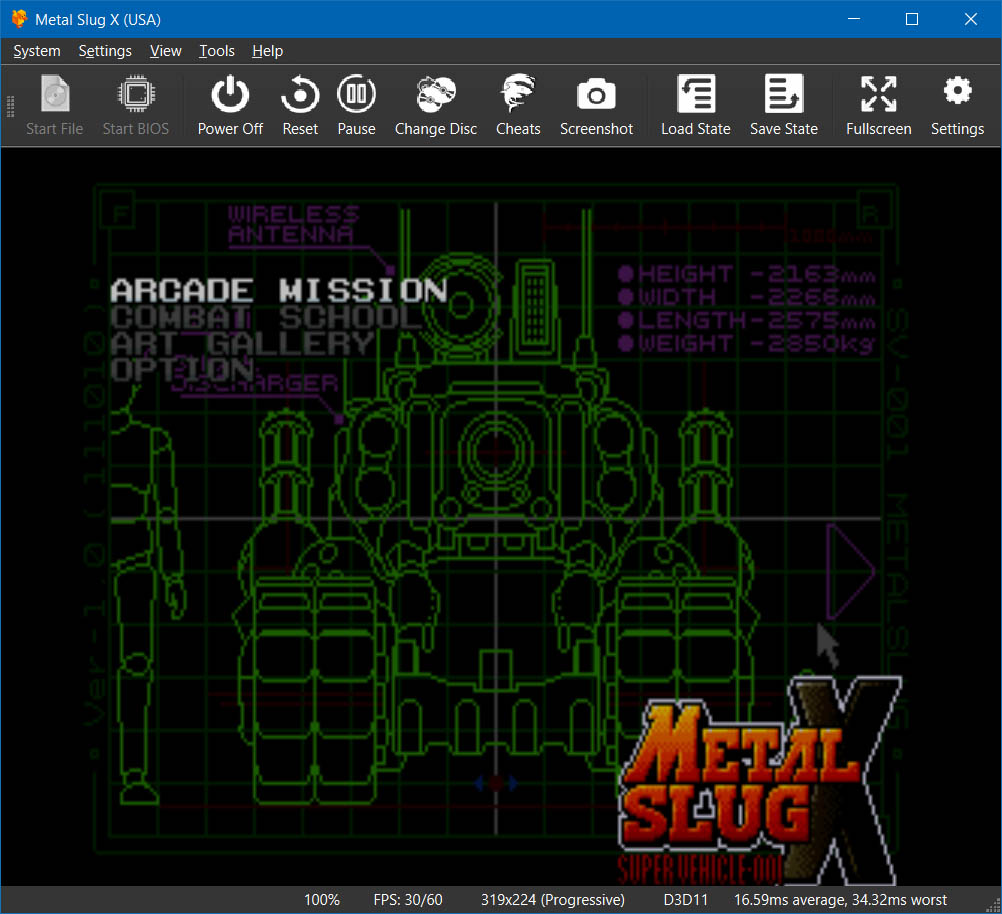This screenshot has width=1002, height=914.
Task: Click the window resize grip corner
Action: [x=994, y=906]
